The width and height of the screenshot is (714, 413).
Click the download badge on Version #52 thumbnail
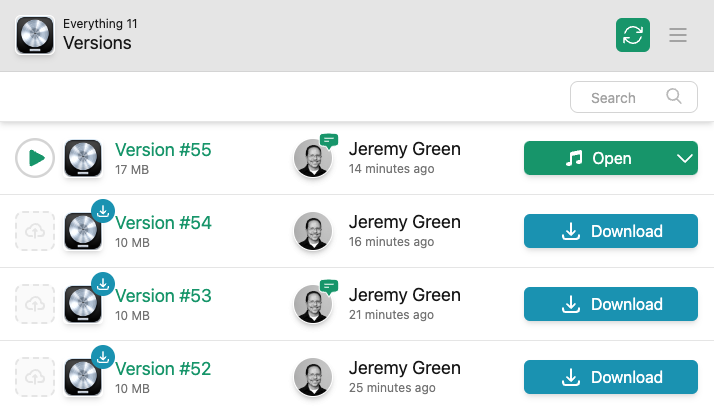(103, 357)
